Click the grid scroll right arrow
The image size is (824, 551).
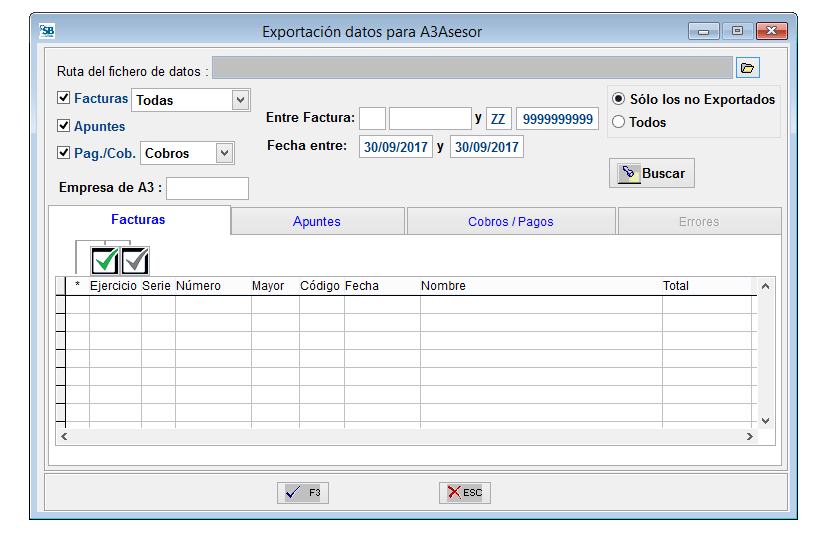click(x=750, y=436)
